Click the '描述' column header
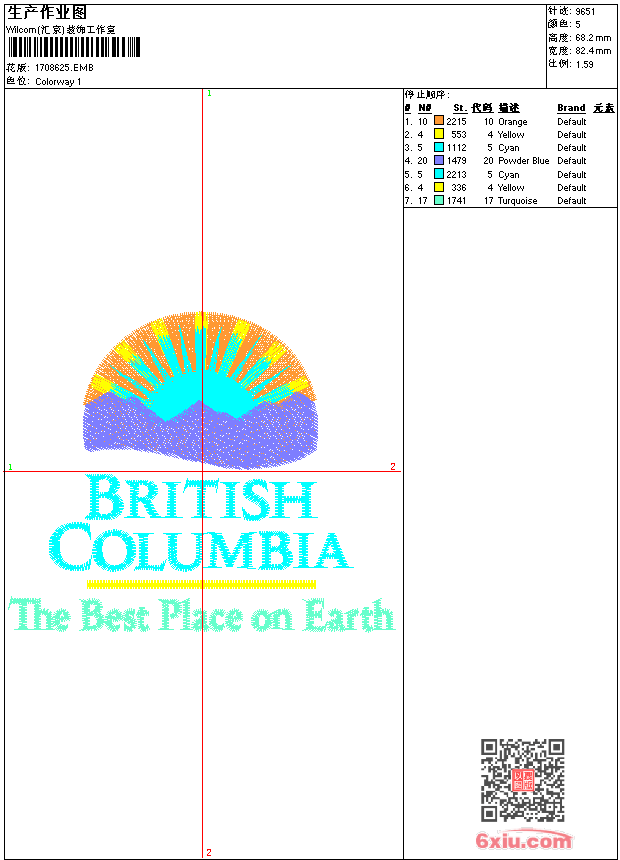This screenshot has height=860, width=620. (x=509, y=108)
